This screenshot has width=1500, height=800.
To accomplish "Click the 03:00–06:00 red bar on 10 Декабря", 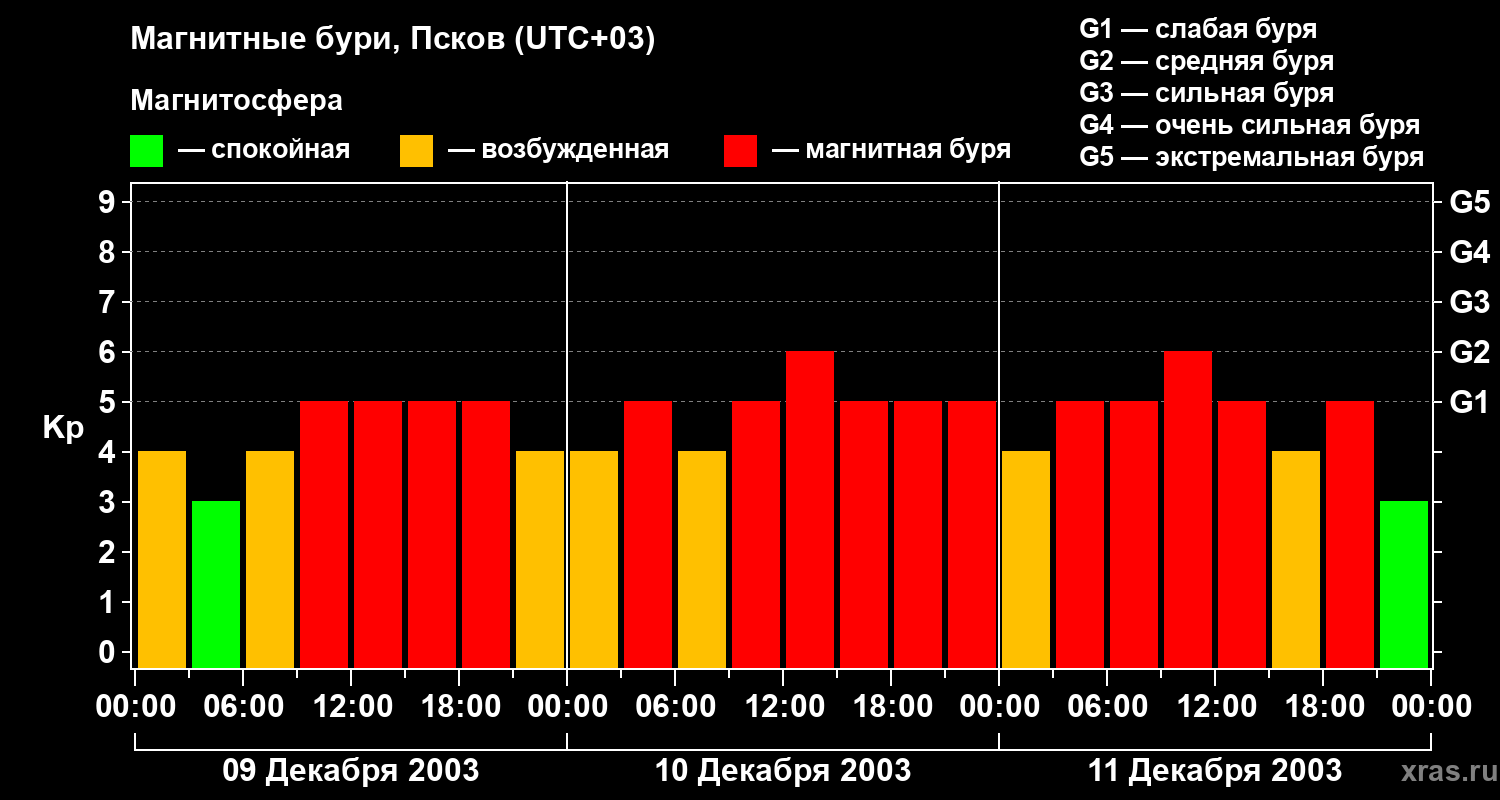I will (648, 534).
